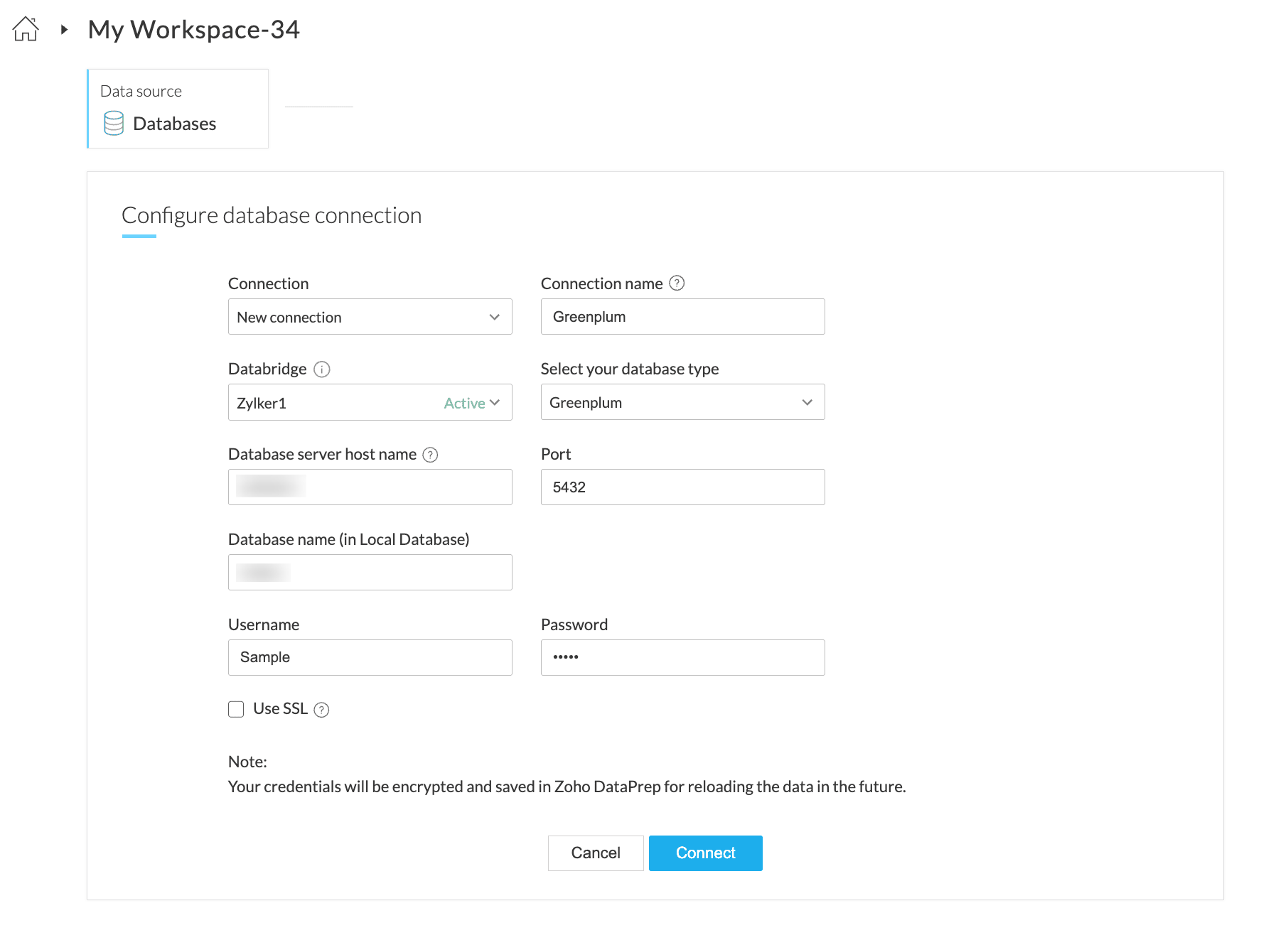Click the Username text field

point(370,657)
